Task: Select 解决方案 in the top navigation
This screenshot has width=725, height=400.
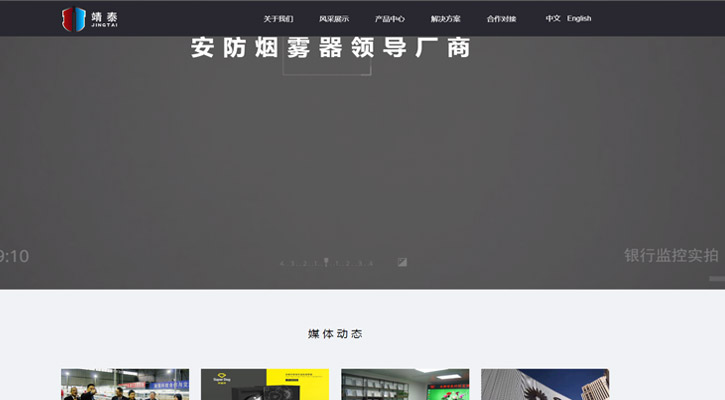Action: [x=446, y=19]
